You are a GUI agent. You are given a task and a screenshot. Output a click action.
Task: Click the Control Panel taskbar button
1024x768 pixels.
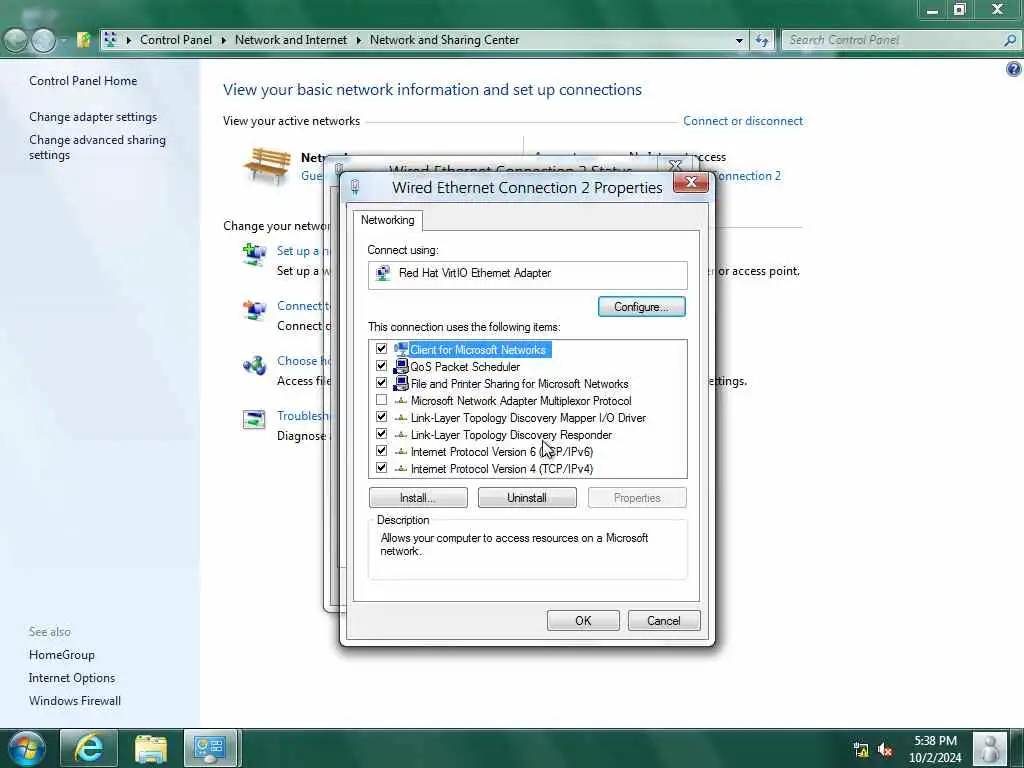(x=210, y=748)
